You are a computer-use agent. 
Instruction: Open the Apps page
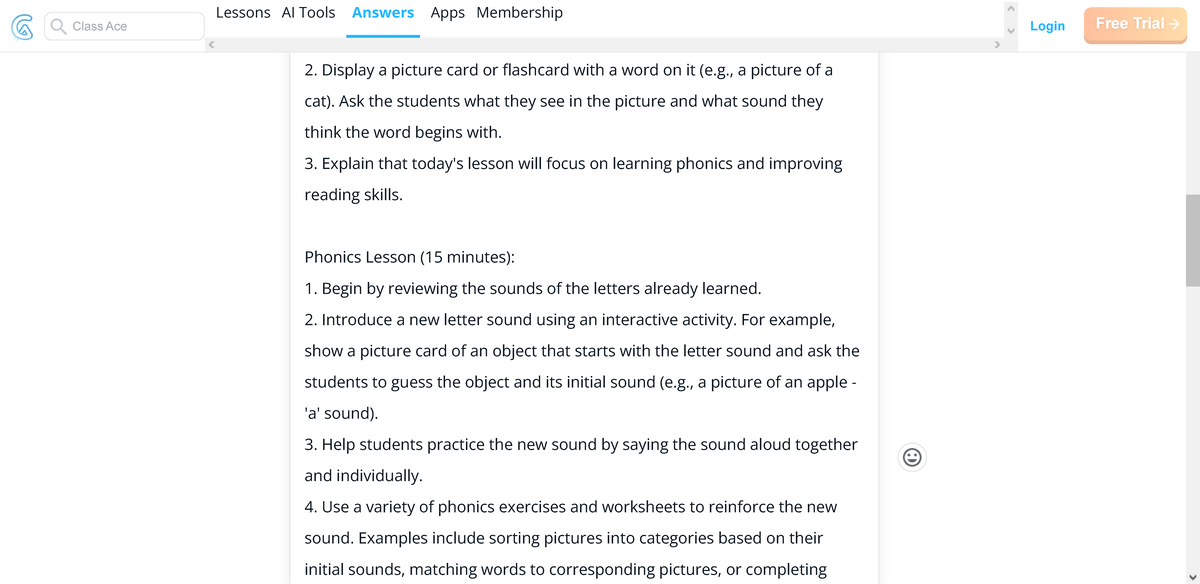447,13
